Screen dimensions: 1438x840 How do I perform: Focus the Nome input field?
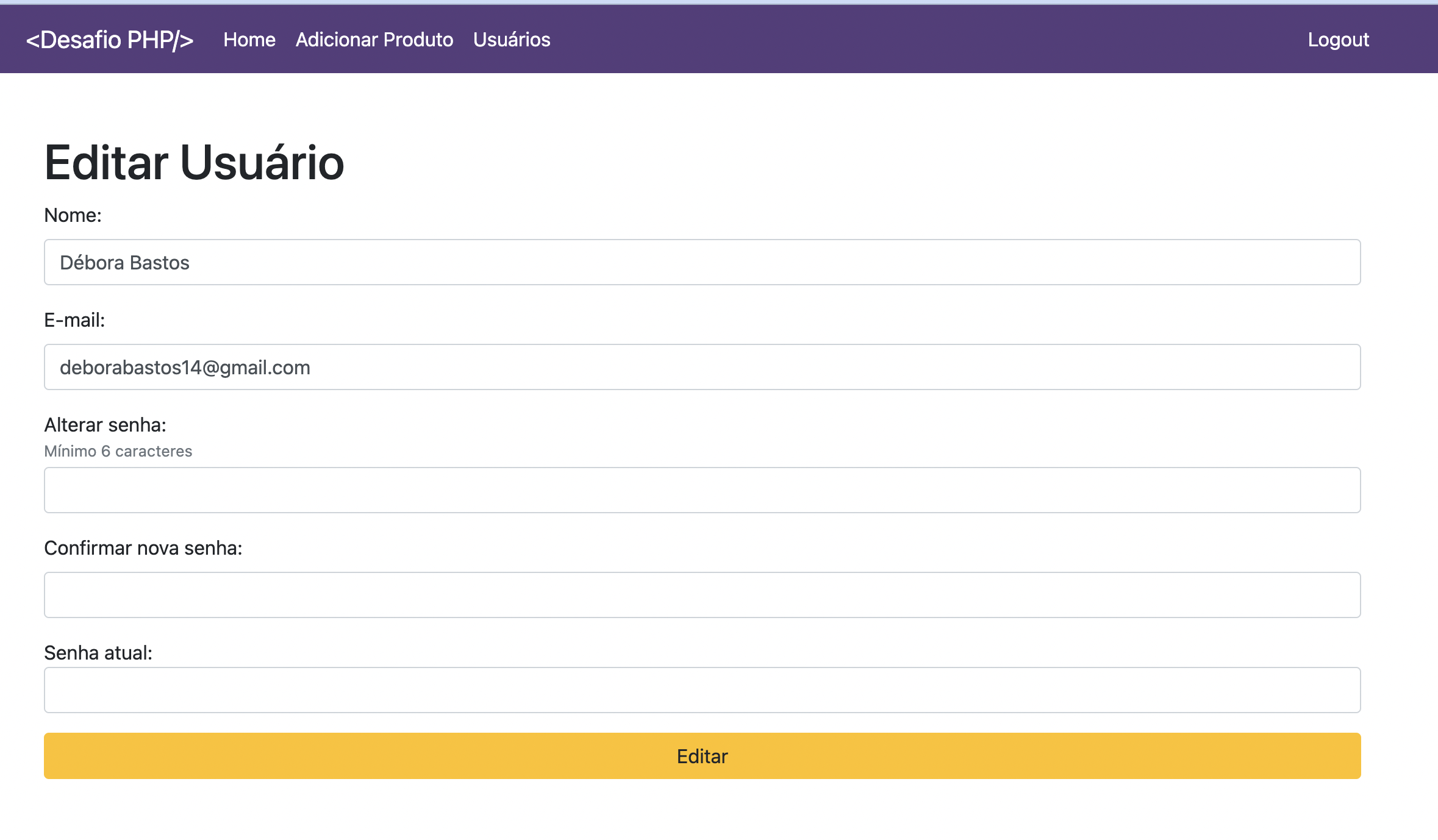pos(701,262)
